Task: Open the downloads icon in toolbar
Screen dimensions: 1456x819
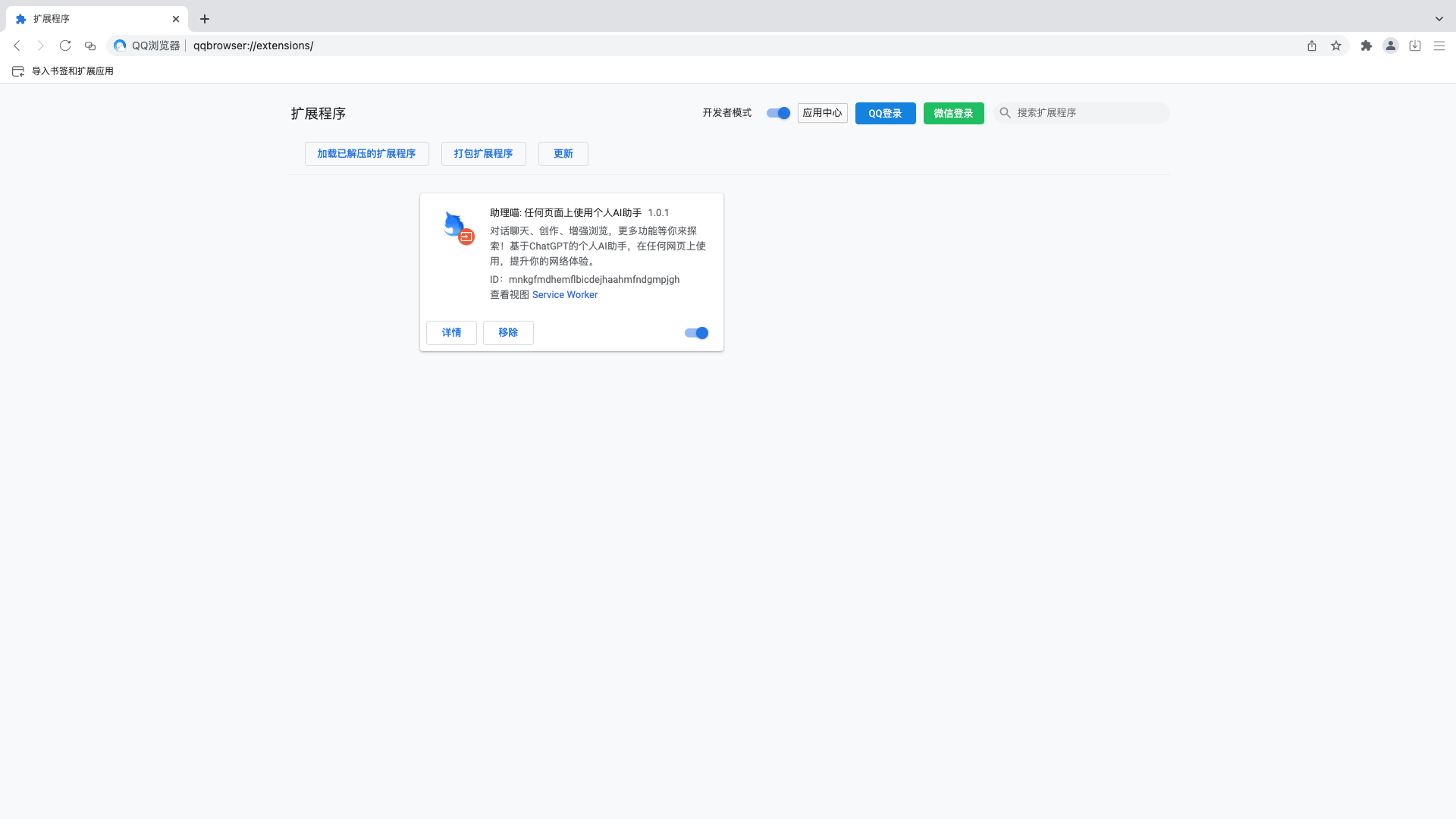Action: pos(1415,45)
